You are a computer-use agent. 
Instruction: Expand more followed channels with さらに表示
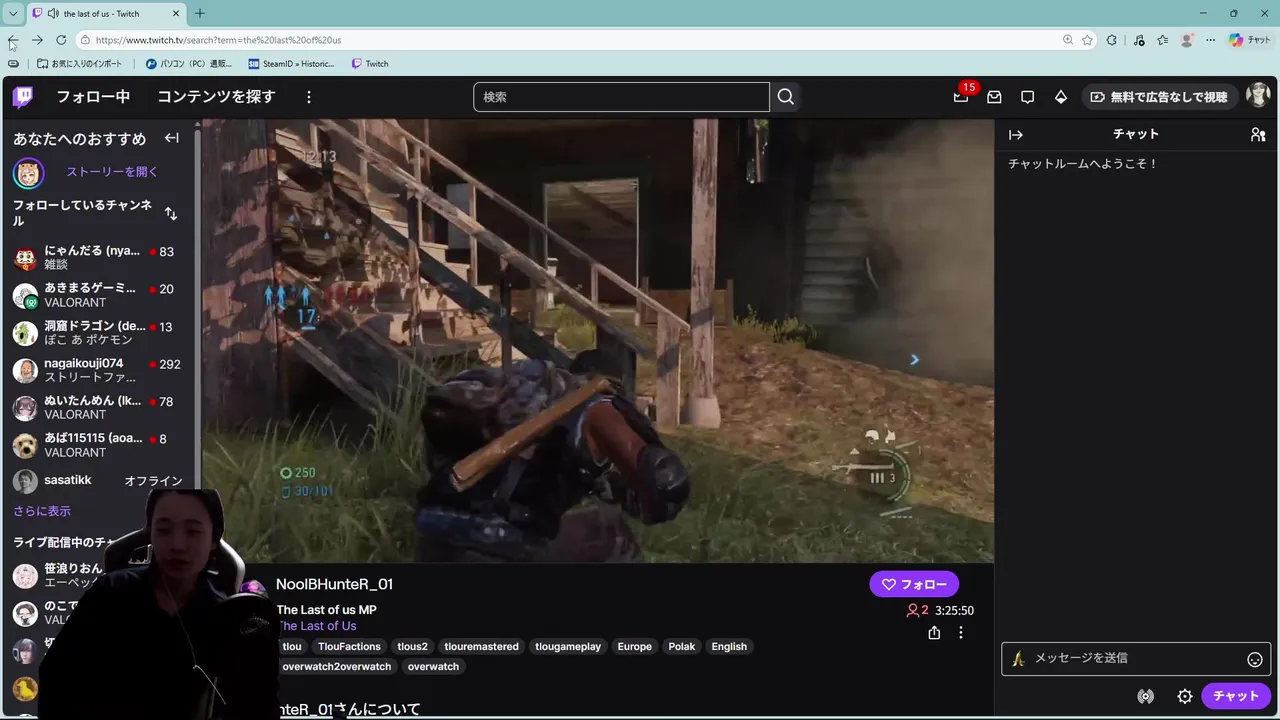pos(42,511)
